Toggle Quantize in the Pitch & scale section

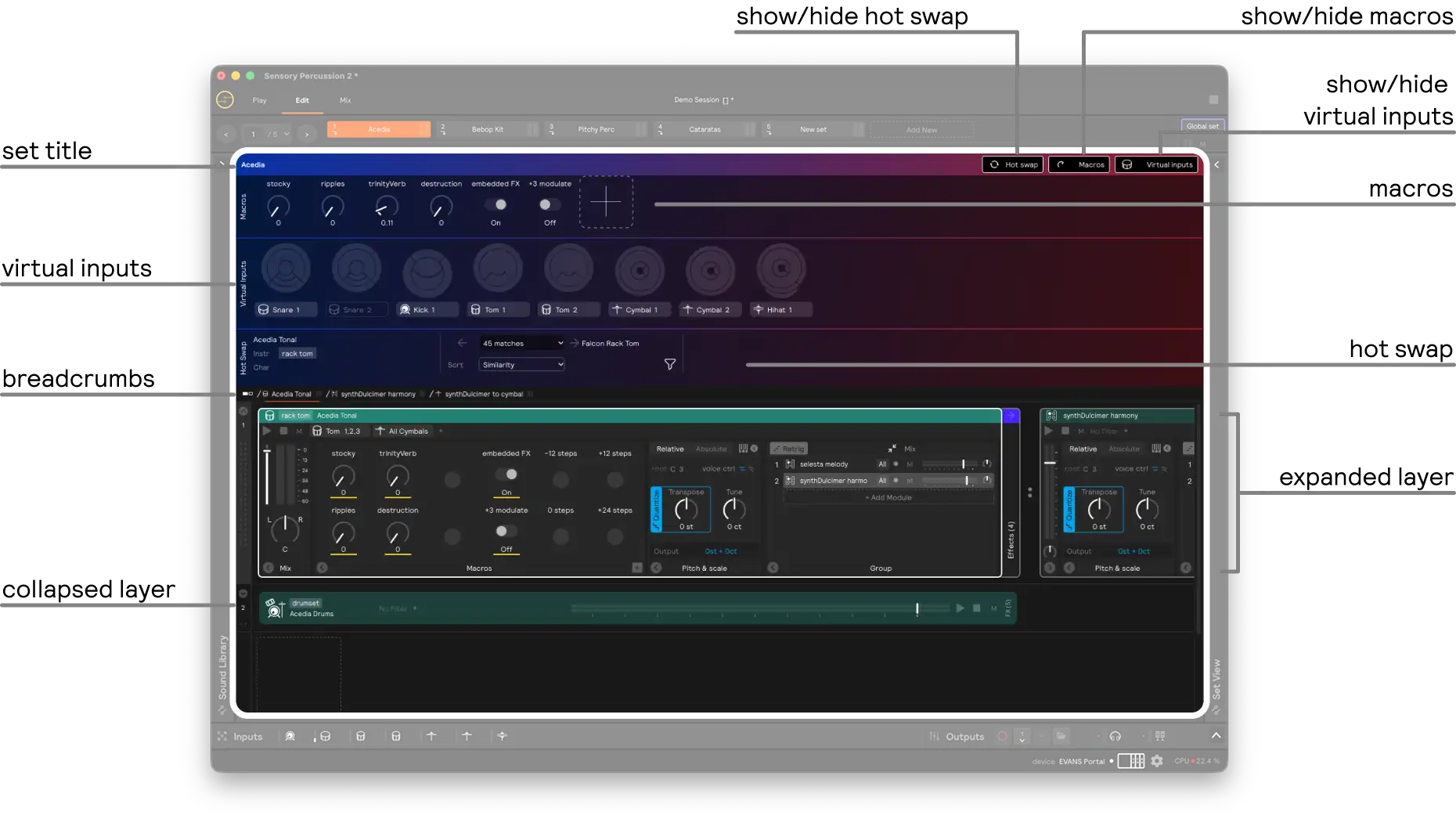coord(655,509)
